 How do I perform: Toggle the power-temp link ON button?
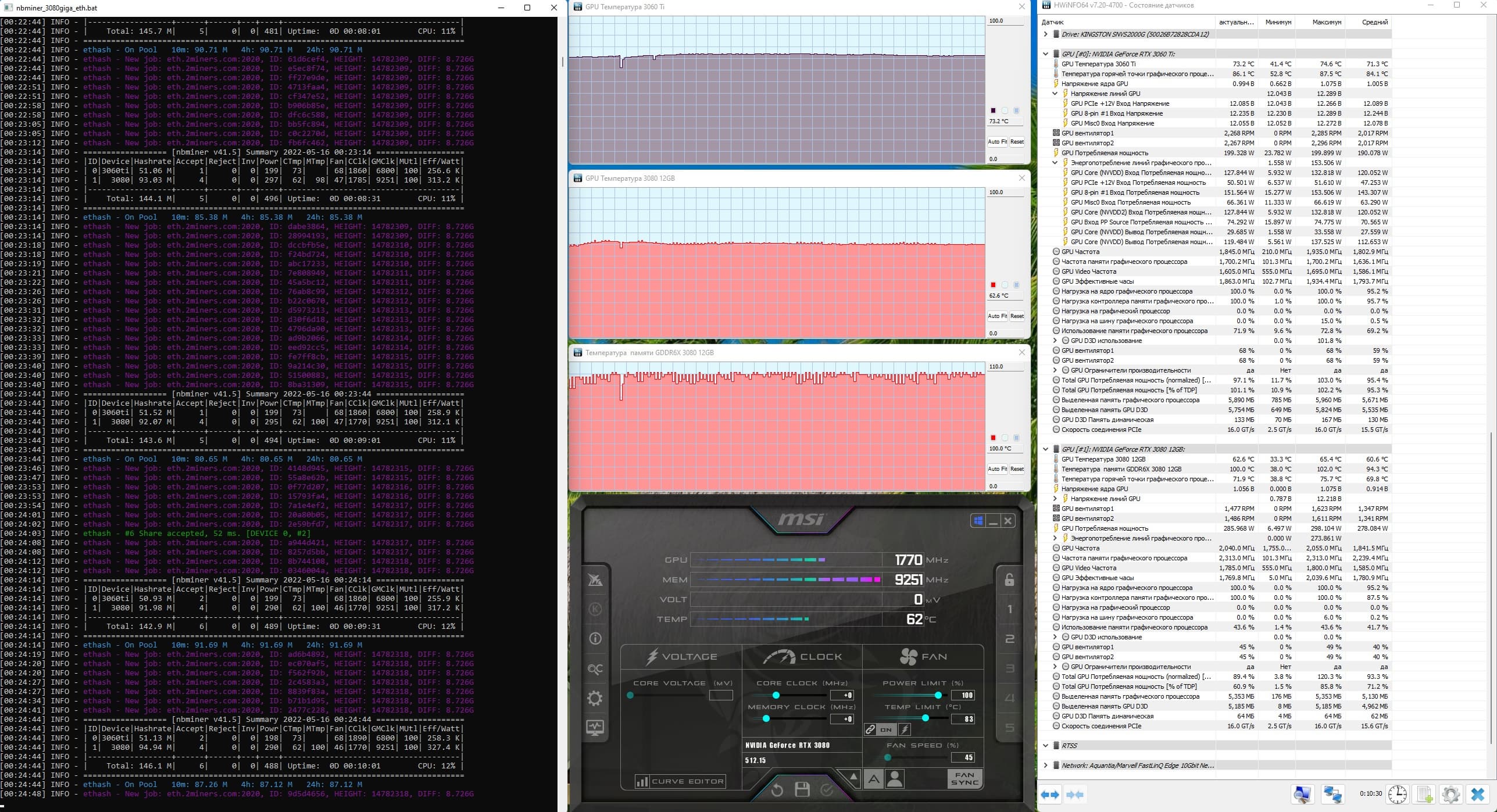pyautogui.click(x=886, y=729)
